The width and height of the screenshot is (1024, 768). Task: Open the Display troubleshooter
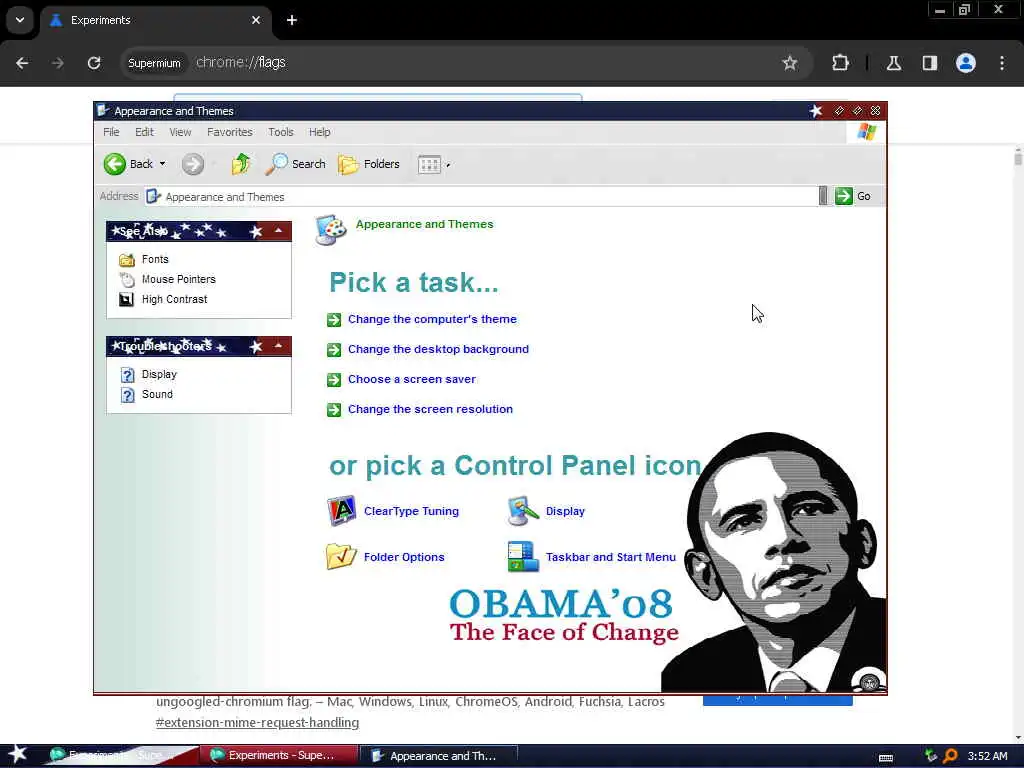pyautogui.click(x=159, y=374)
